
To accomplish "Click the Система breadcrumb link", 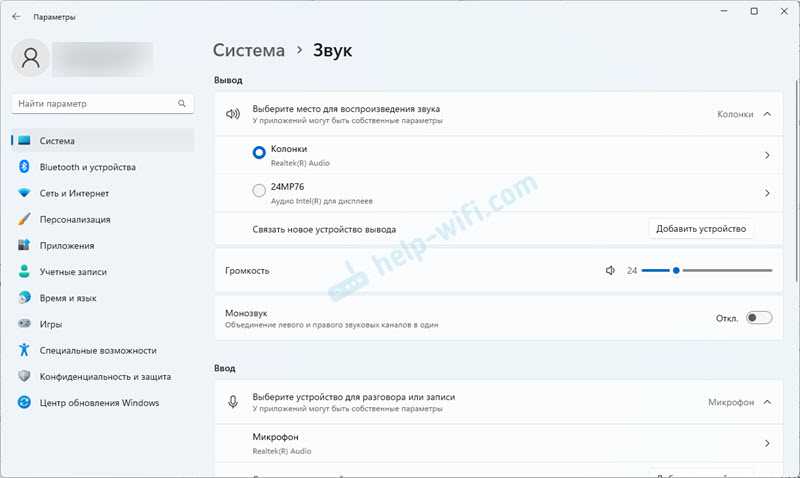I will click(x=249, y=50).
